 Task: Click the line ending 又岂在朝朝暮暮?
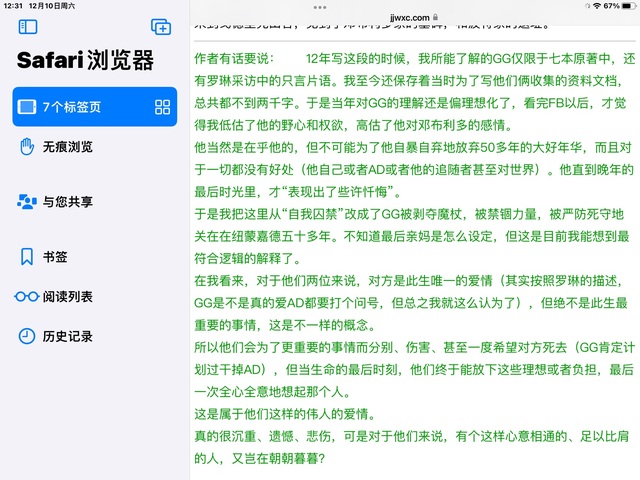[x=260, y=458]
